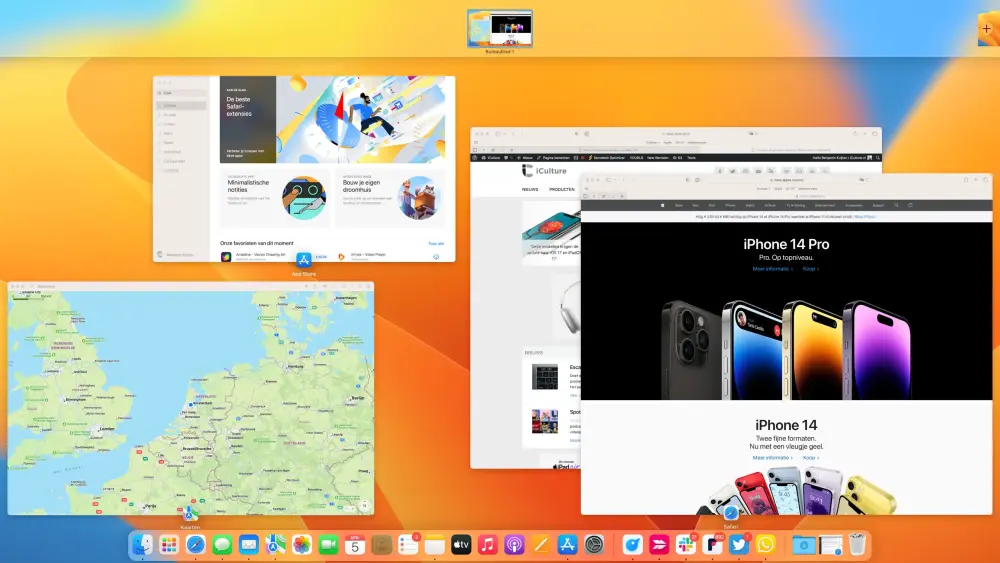The height and width of the screenshot is (563, 1000).
Task: Open Mail app in the dock
Action: click(x=249, y=545)
